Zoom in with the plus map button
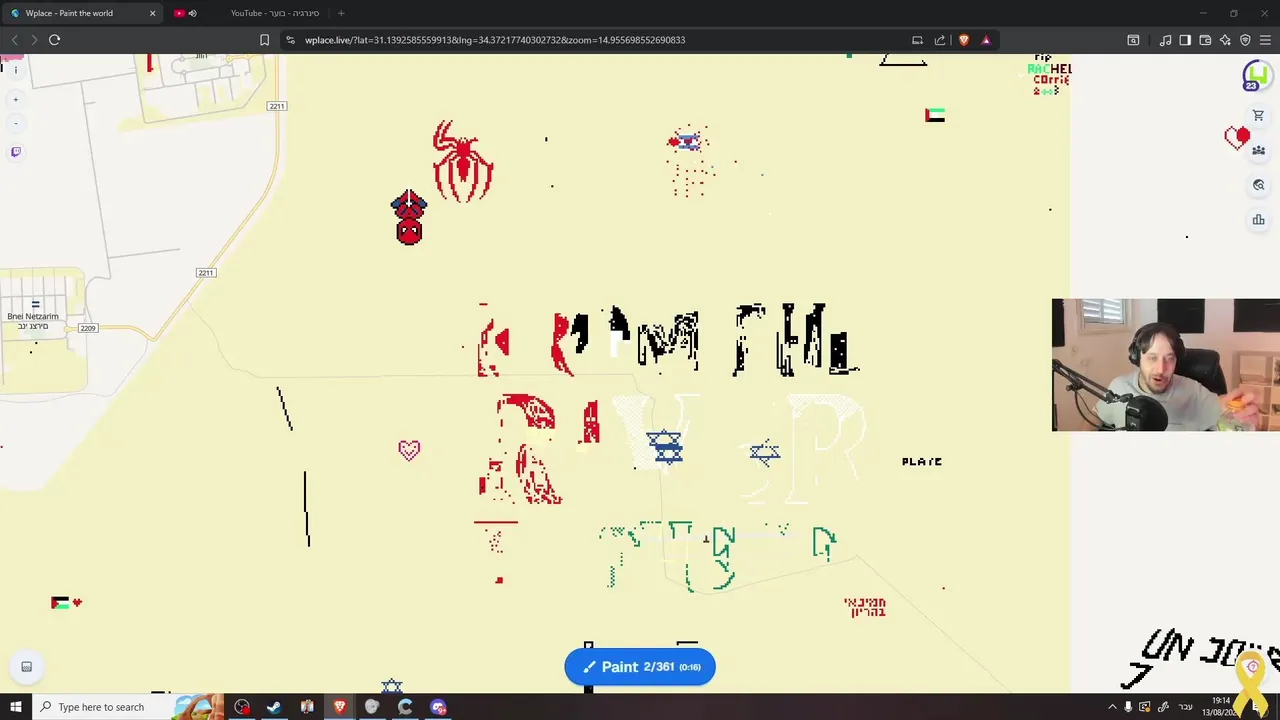 pos(15,99)
